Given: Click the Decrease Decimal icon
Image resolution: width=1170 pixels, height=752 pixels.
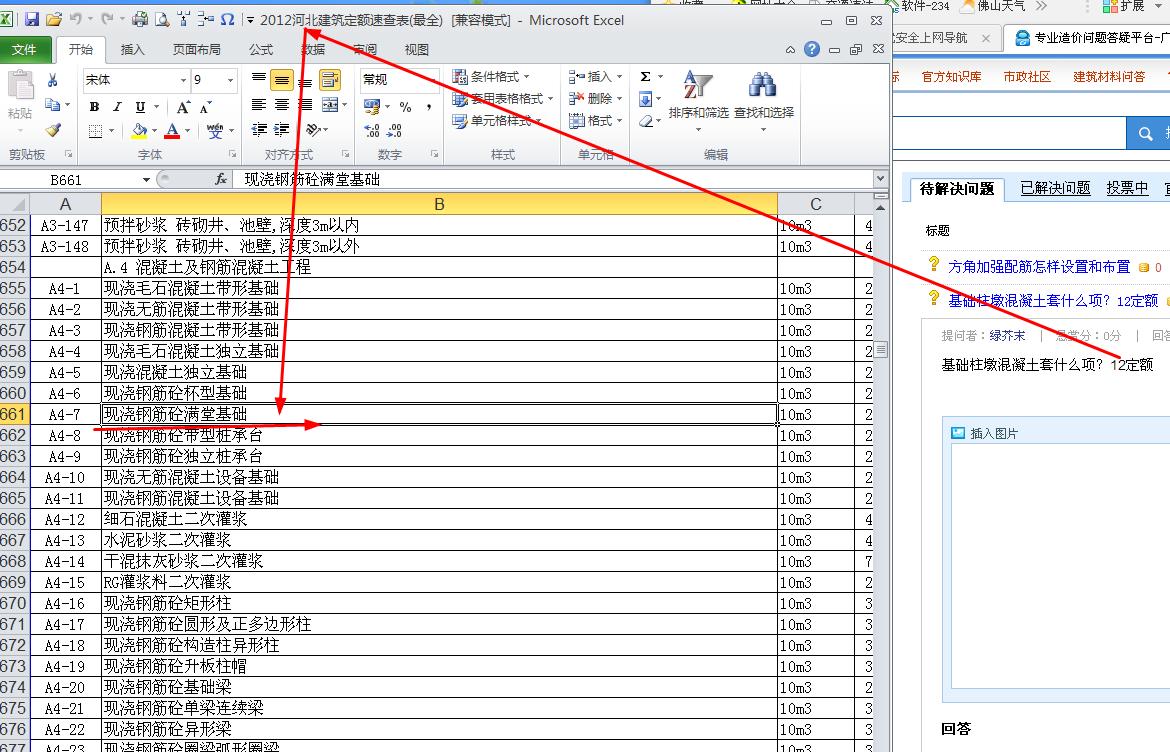Looking at the screenshot, I should [x=394, y=131].
